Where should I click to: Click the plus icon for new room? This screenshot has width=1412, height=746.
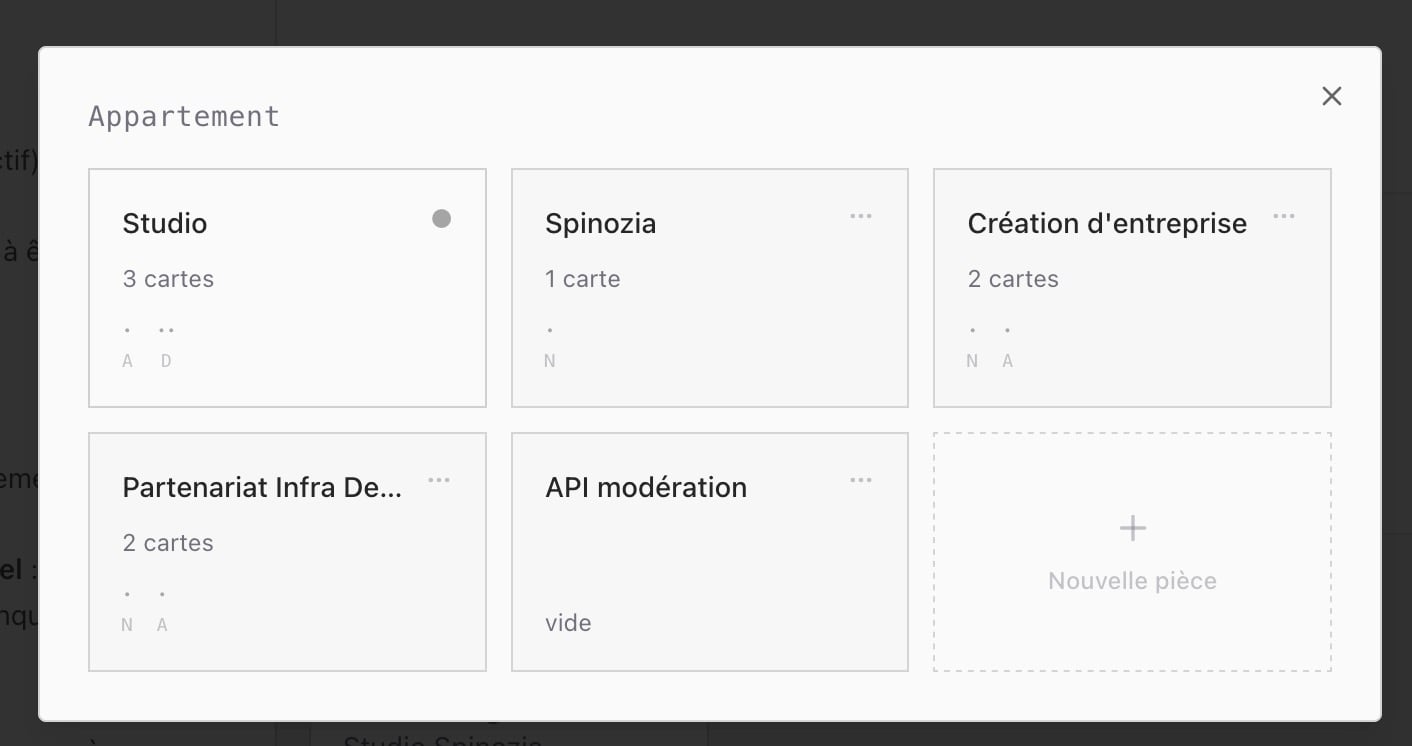[x=1132, y=528]
